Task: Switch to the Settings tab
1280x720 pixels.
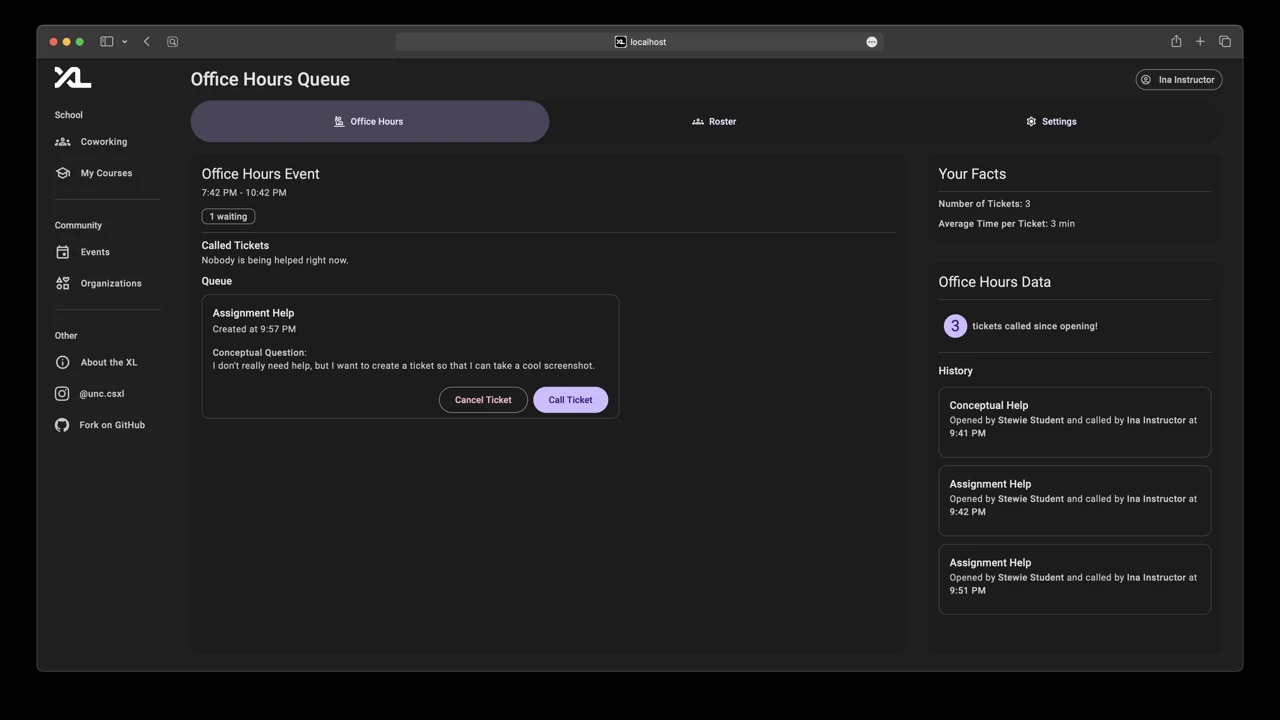Action: (x=1051, y=121)
